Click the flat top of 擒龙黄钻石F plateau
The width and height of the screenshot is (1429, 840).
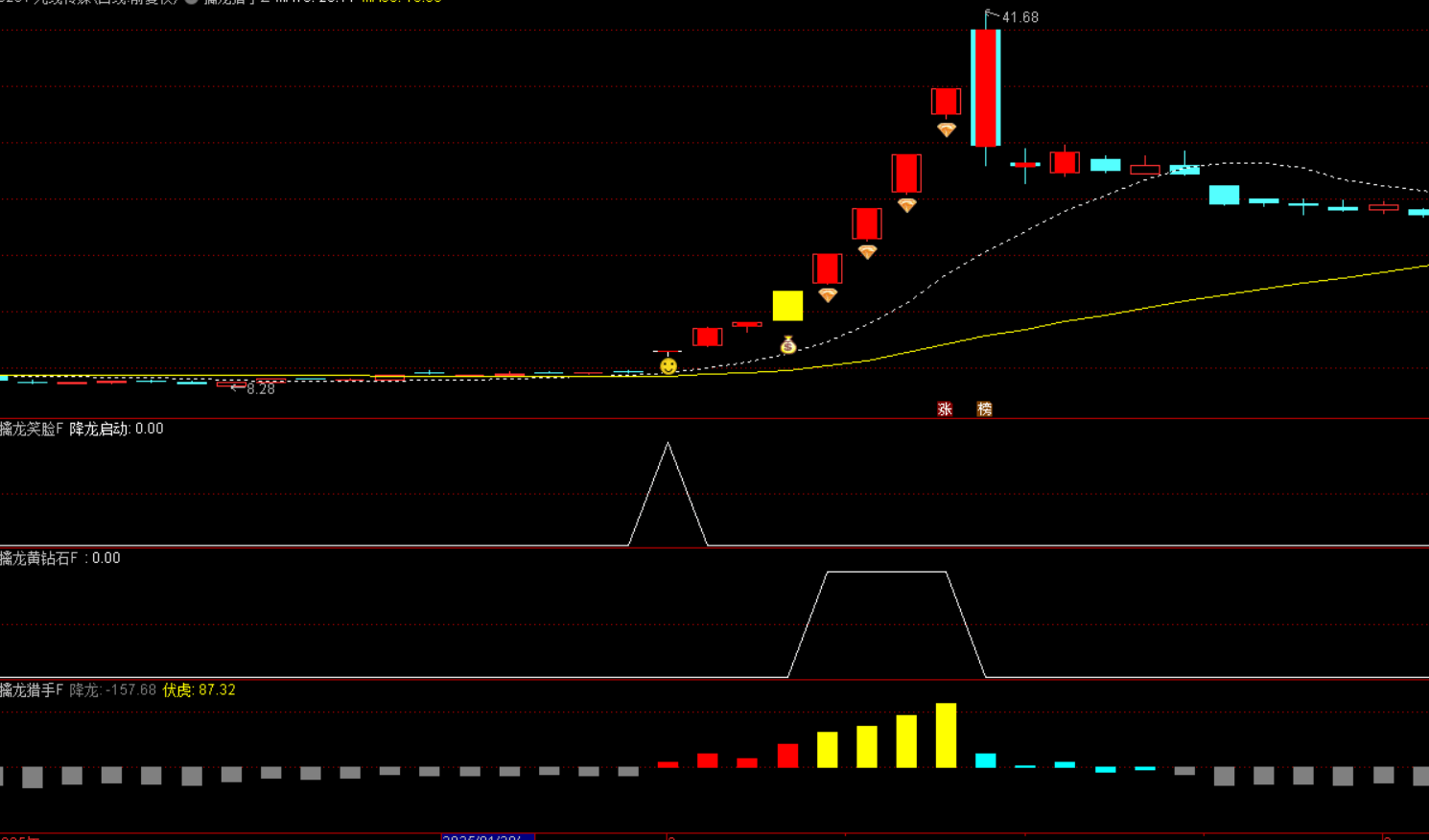[886, 572]
